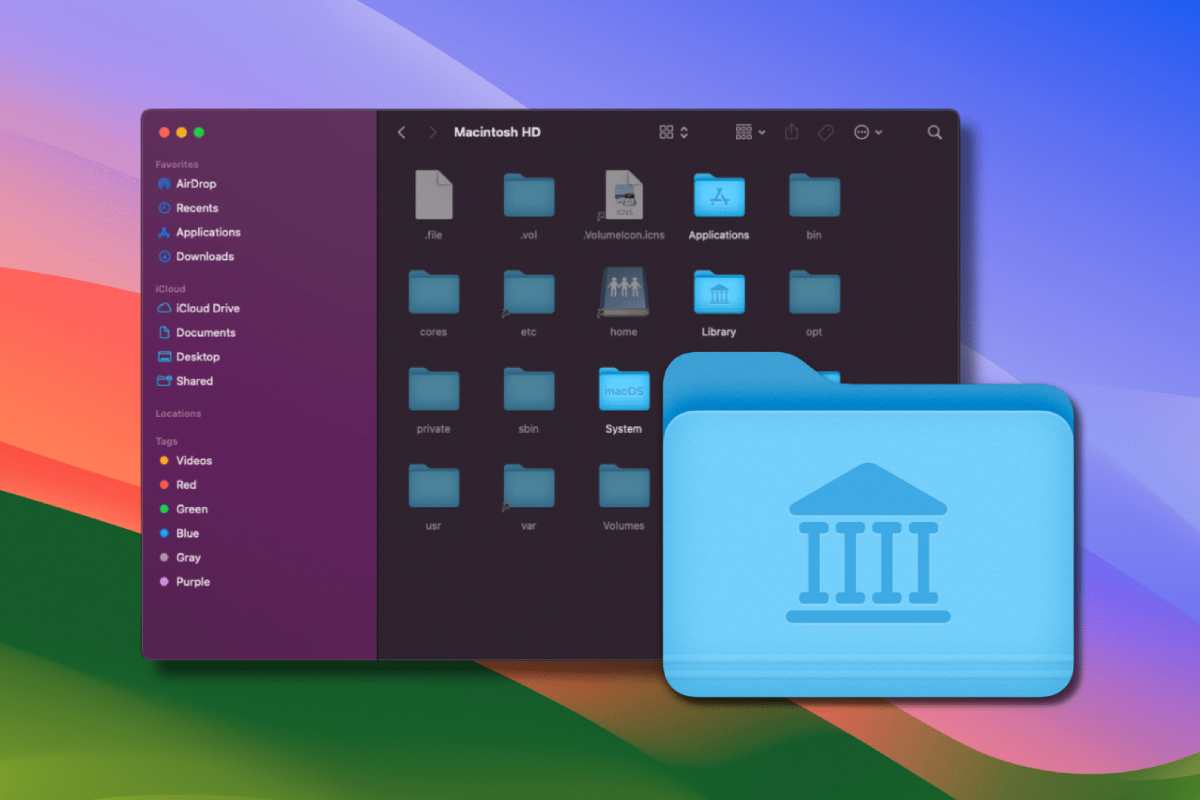Image resolution: width=1200 pixels, height=800 pixels.
Task: Select the .VolumeIcon.icns file
Action: click(623, 196)
